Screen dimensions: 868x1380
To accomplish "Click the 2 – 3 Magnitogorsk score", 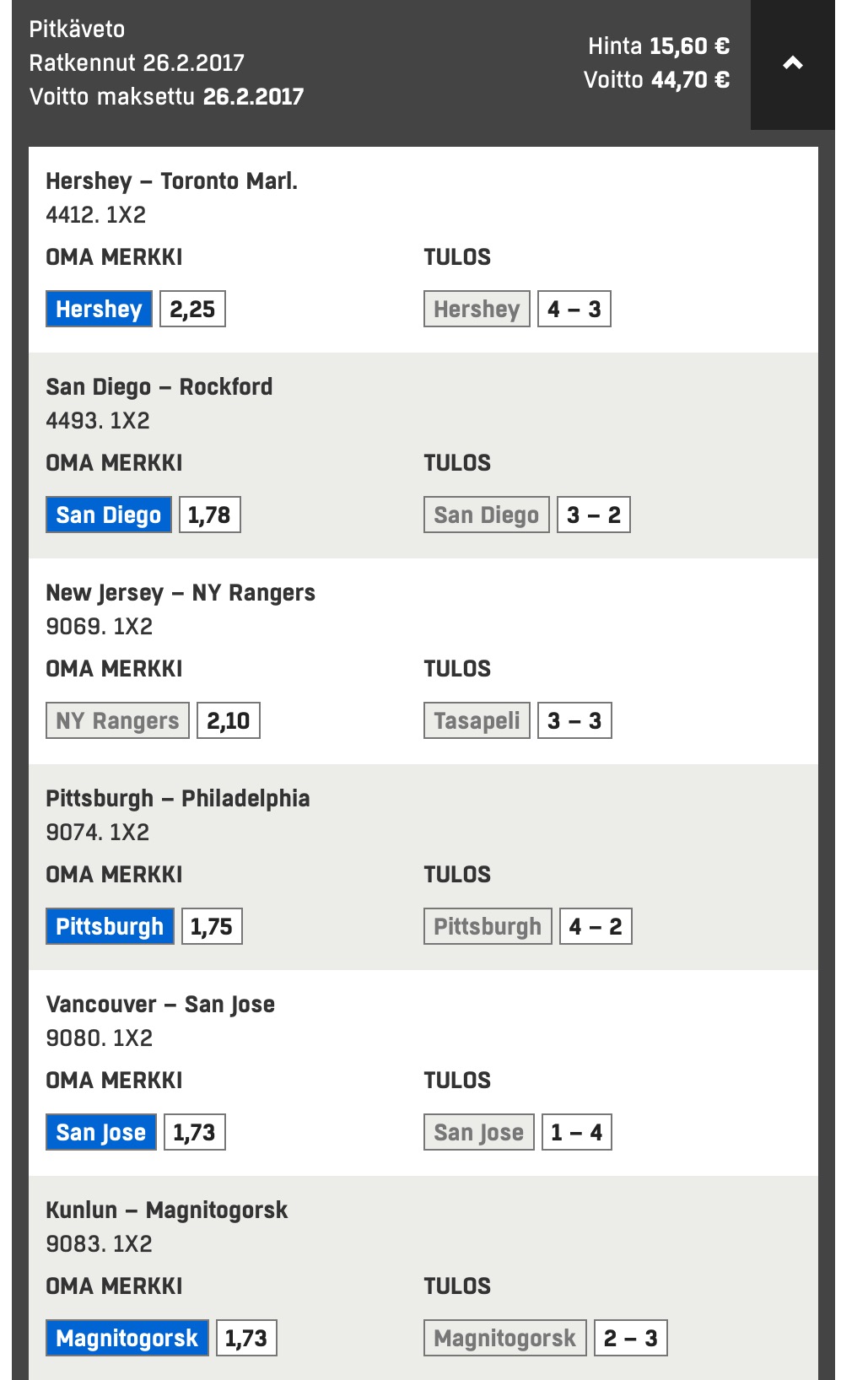I will [x=630, y=1338].
